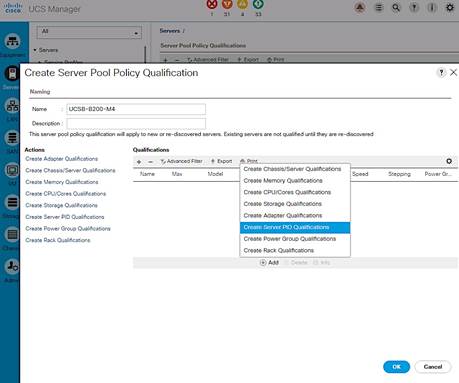Click the Cancel button
Image resolution: width=459 pixels, height=383 pixels.
tap(433, 367)
